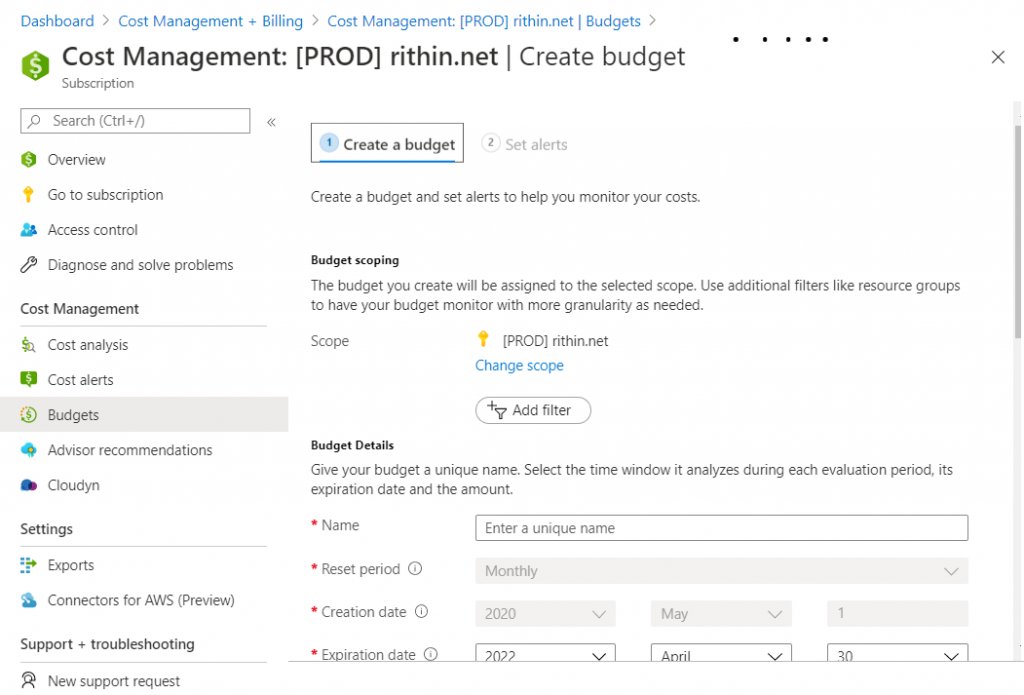Click the Cost Management + Billing breadcrumb
1024x695 pixels.
pyautogui.click(x=210, y=21)
